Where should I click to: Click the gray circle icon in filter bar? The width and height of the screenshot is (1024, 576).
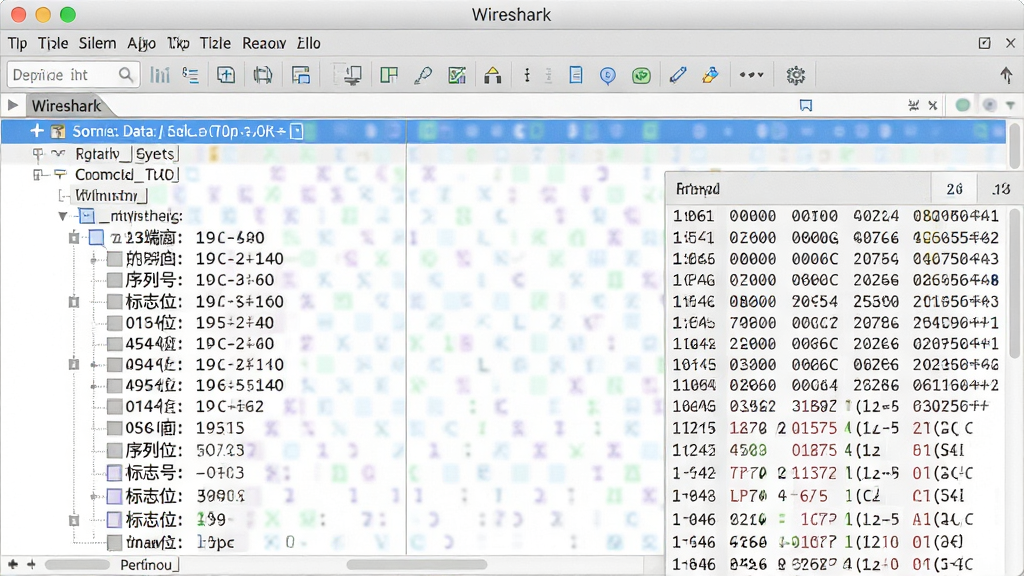[989, 105]
